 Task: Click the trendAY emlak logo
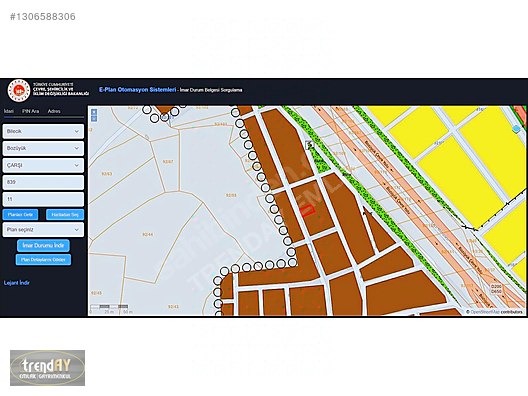click(x=47, y=368)
